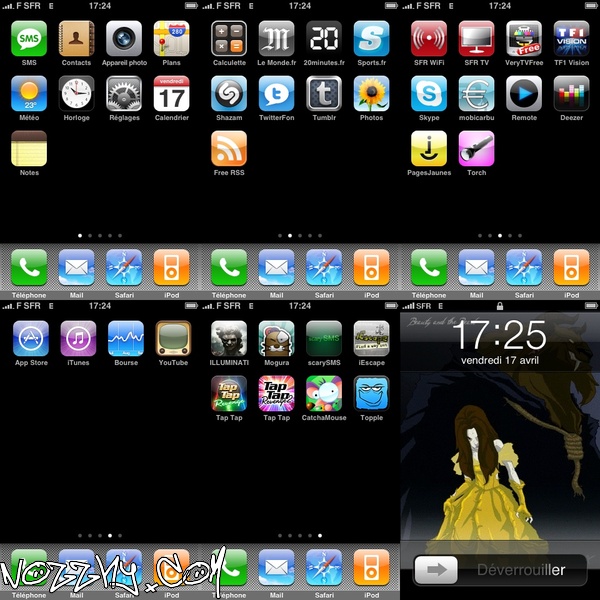The image size is (600, 600).
Task: Open the yellow Notes app
Action: coord(29,149)
